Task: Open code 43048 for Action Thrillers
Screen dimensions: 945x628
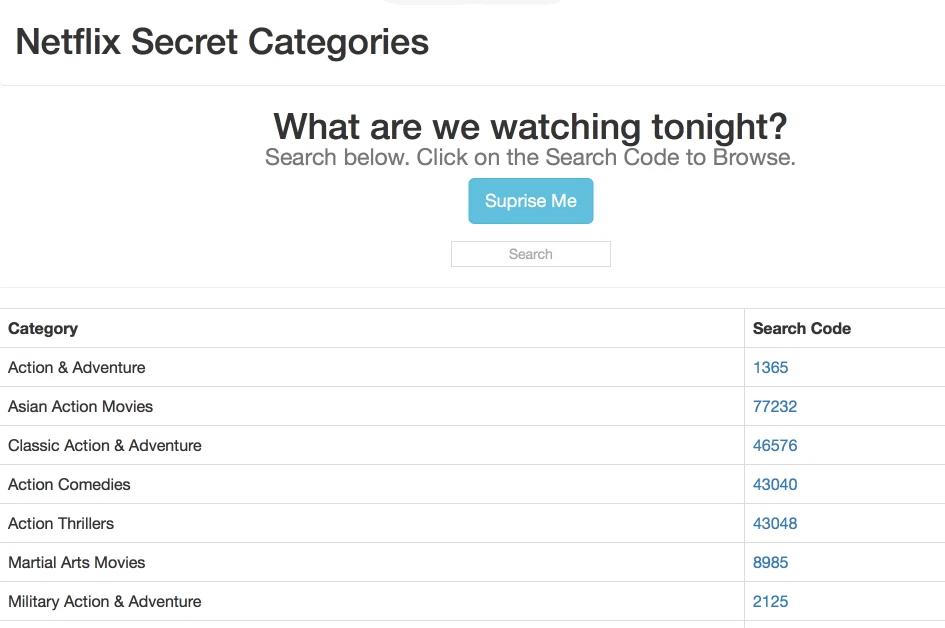Action: click(x=775, y=523)
